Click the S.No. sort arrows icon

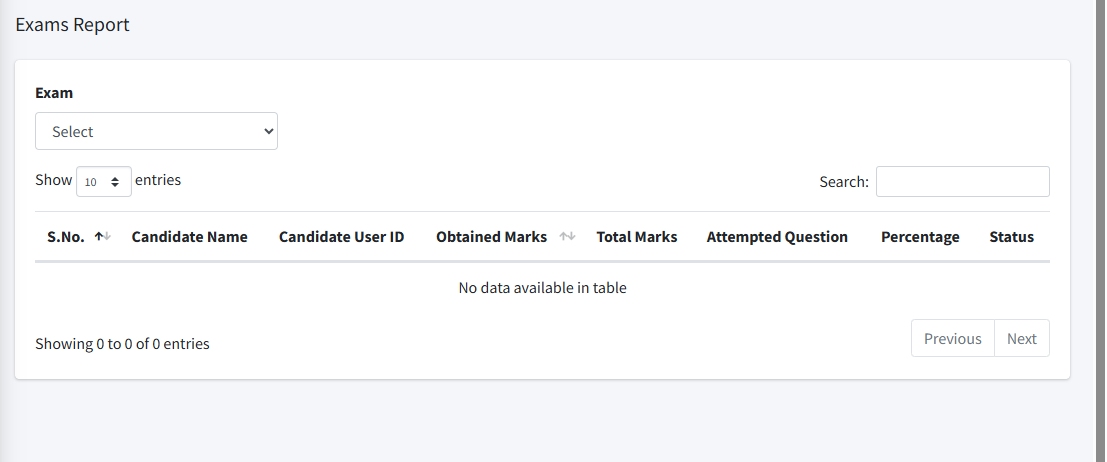(102, 237)
